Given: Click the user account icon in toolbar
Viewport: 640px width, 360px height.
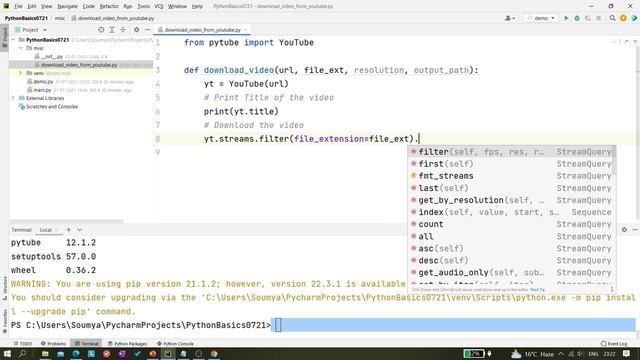Looking at the screenshot, I should (509, 18).
